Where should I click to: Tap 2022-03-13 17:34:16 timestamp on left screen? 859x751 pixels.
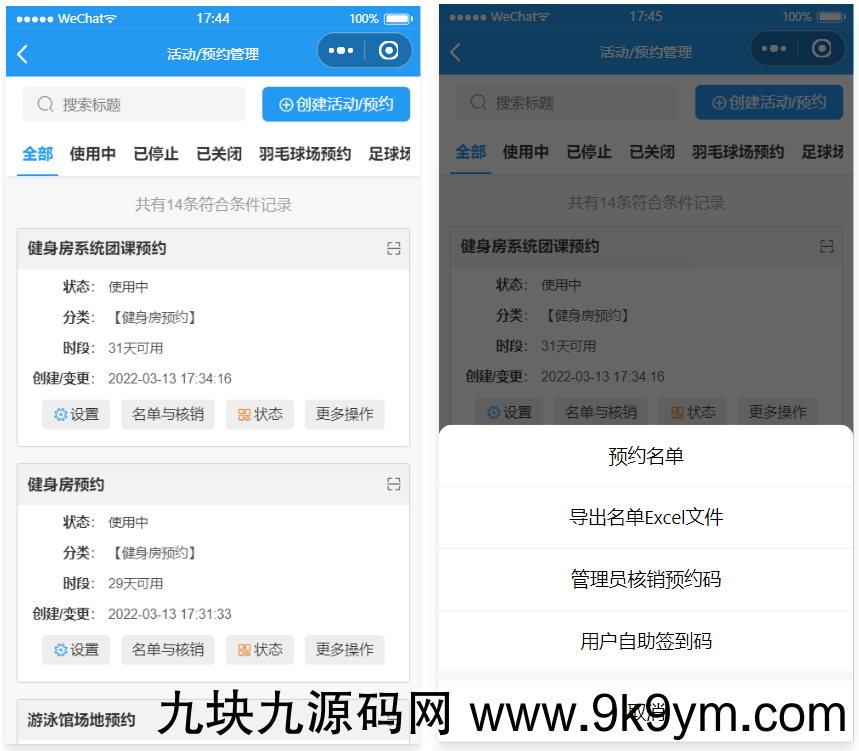coord(170,379)
